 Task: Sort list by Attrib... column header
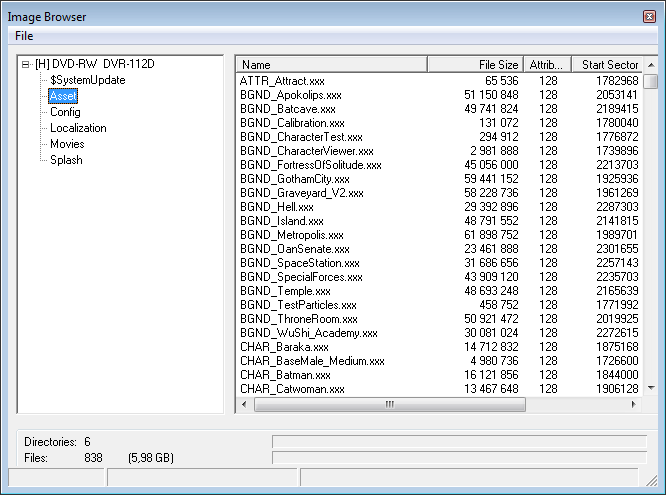tap(547, 65)
